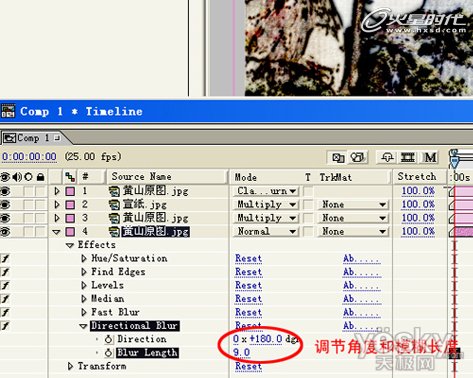Toggle Direction property stopwatch

(108, 339)
